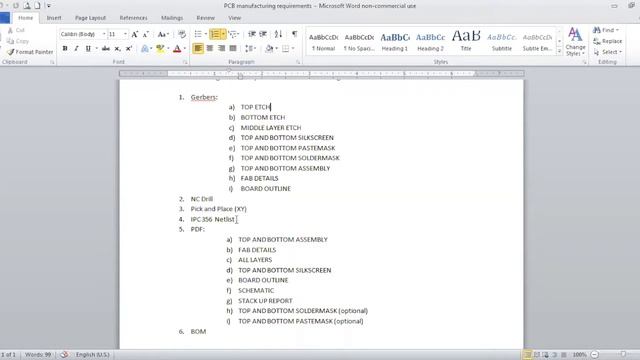This screenshot has width=640, height=360.
Task: Open the highlight color dropdown arrow
Action: pos(168,49)
